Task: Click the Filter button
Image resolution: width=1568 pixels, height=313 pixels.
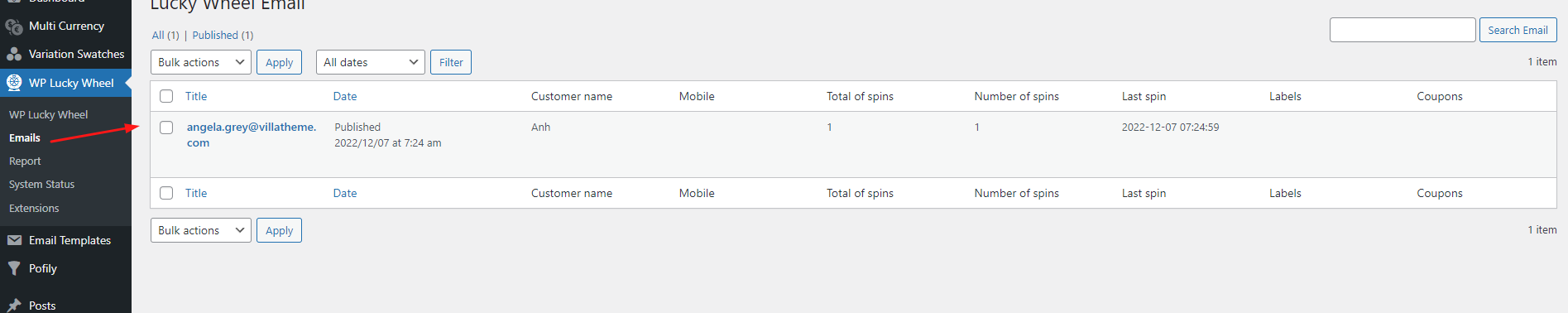Action: [x=451, y=62]
